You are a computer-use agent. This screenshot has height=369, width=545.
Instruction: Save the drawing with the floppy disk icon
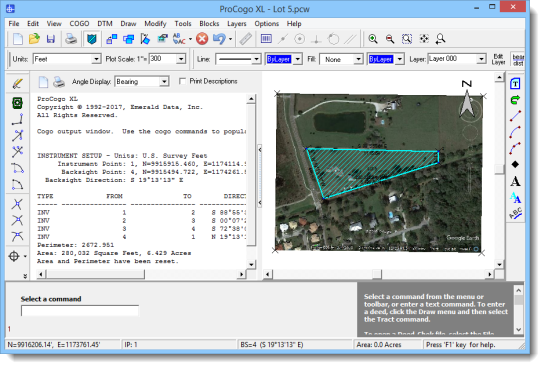click(51, 39)
